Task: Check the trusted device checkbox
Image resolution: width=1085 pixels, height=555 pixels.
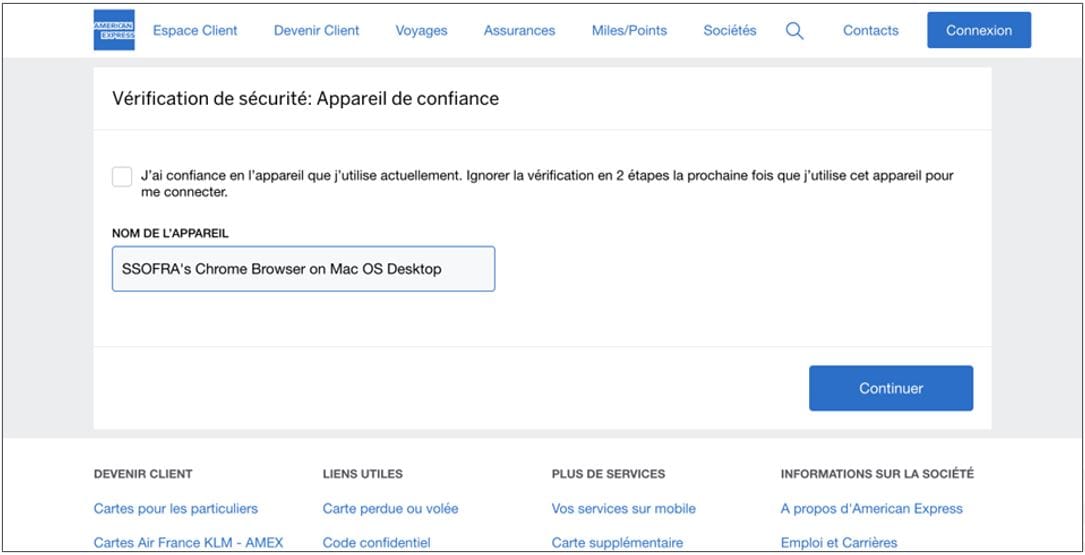Action: [122, 177]
